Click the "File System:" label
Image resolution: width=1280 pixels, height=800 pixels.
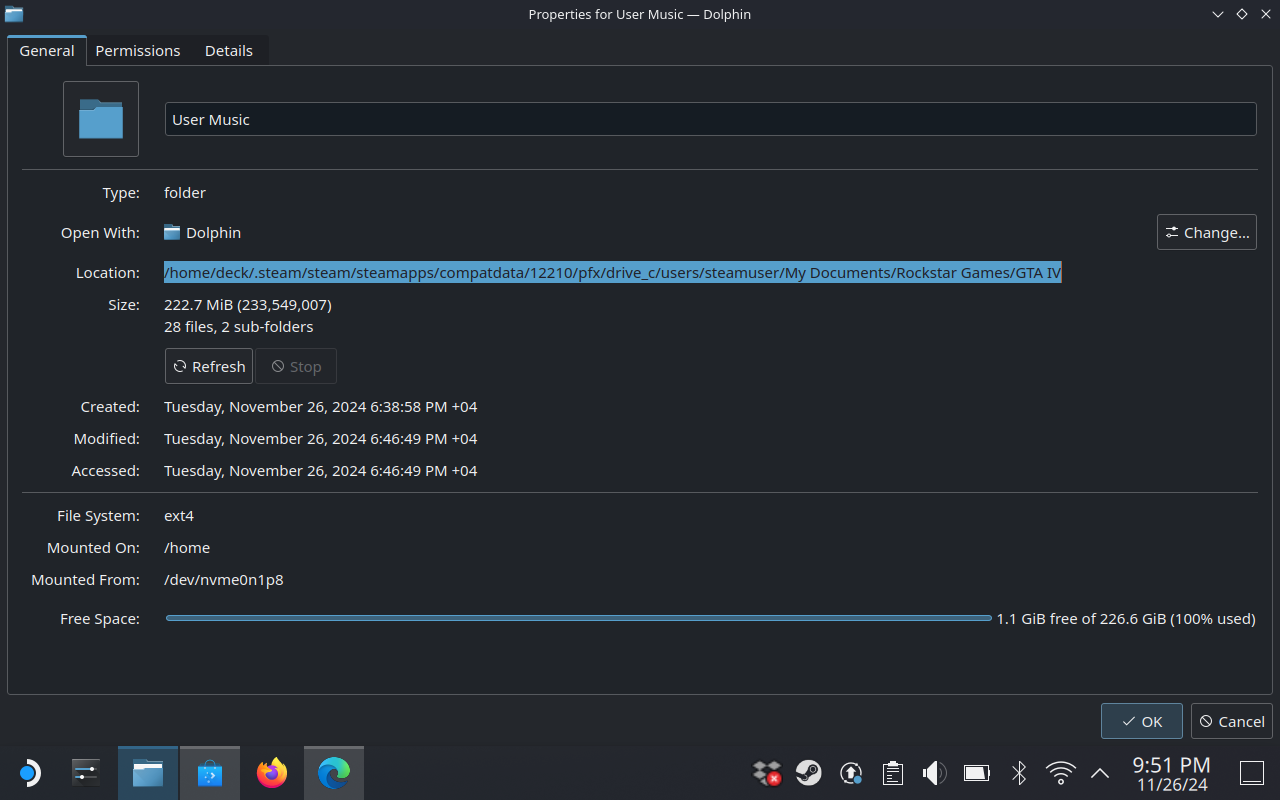tap(99, 516)
